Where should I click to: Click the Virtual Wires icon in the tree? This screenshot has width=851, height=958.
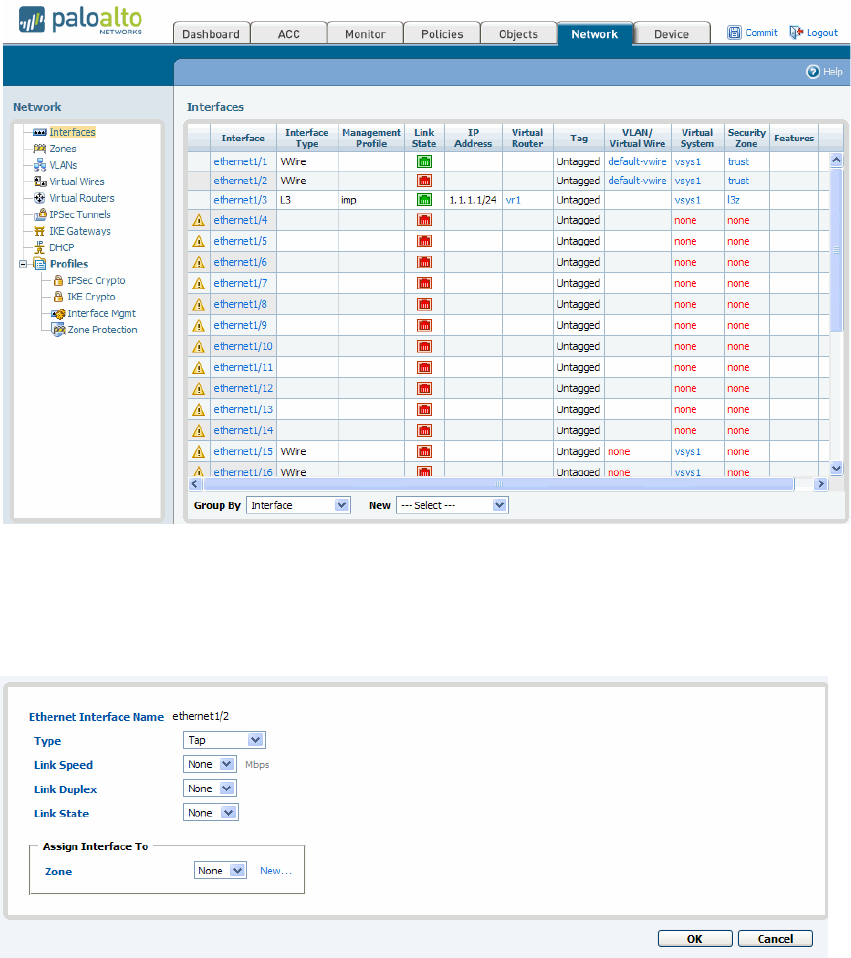[40, 181]
